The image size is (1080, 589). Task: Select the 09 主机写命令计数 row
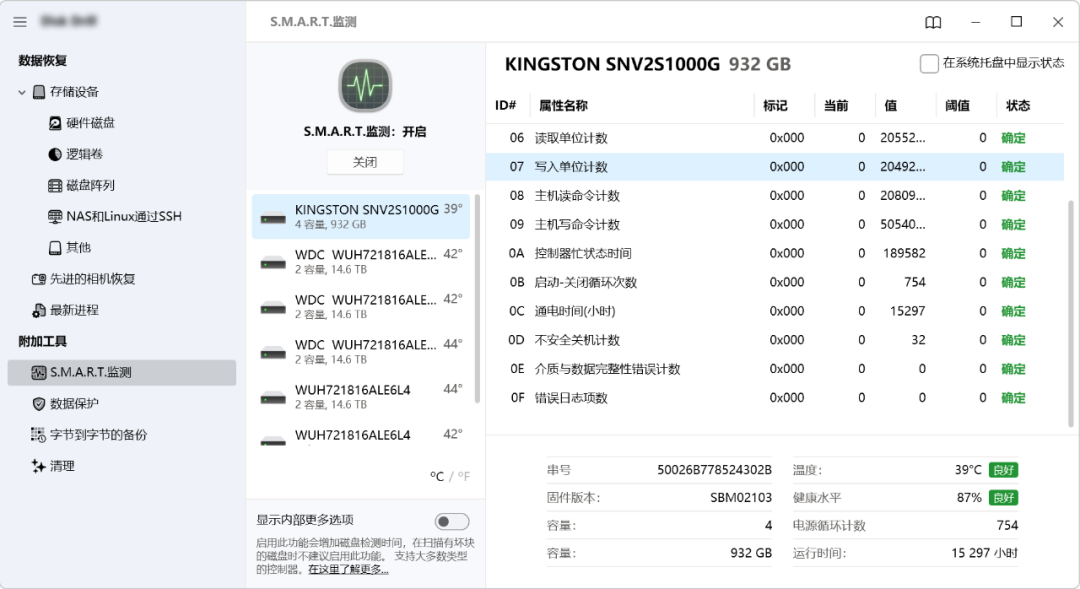775,225
